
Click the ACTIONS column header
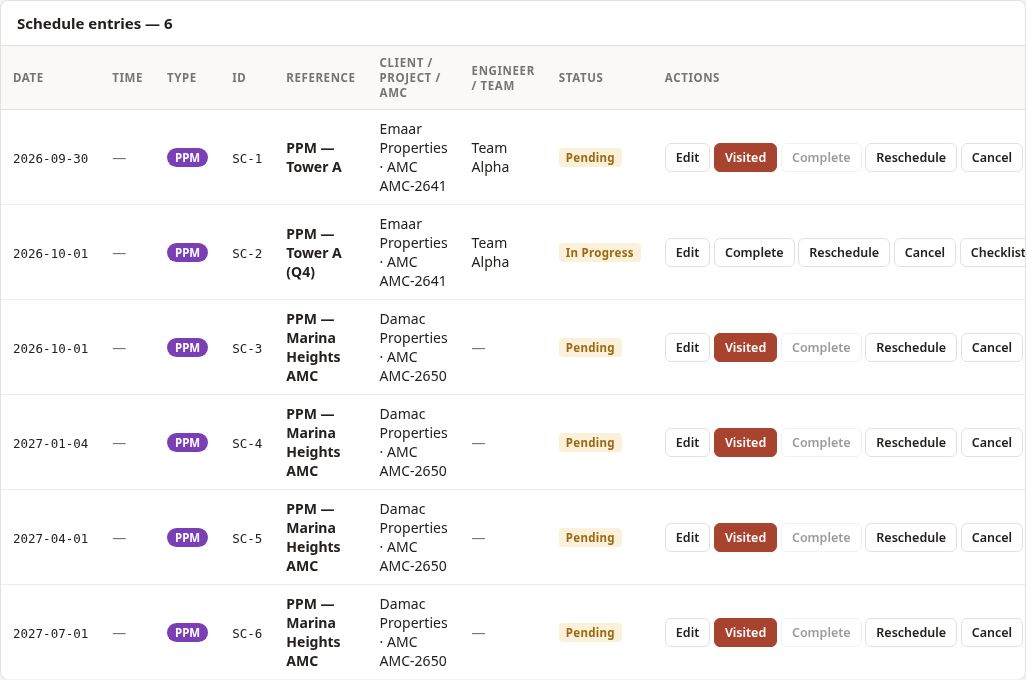[x=692, y=78]
